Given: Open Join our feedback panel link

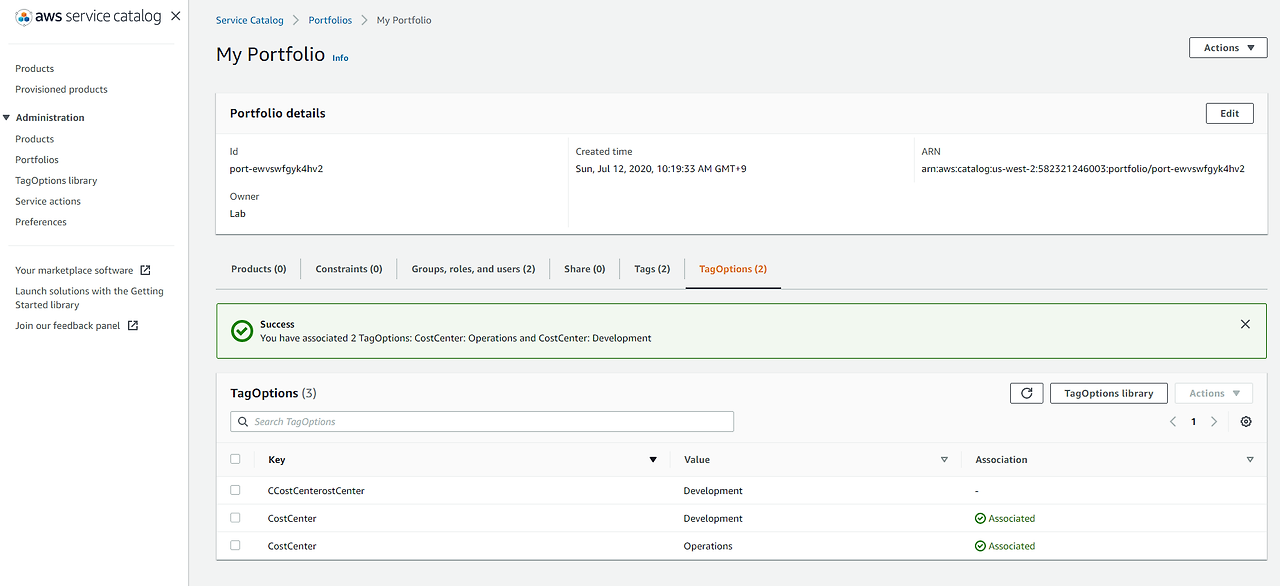Looking at the screenshot, I should pyautogui.click(x=68, y=325).
